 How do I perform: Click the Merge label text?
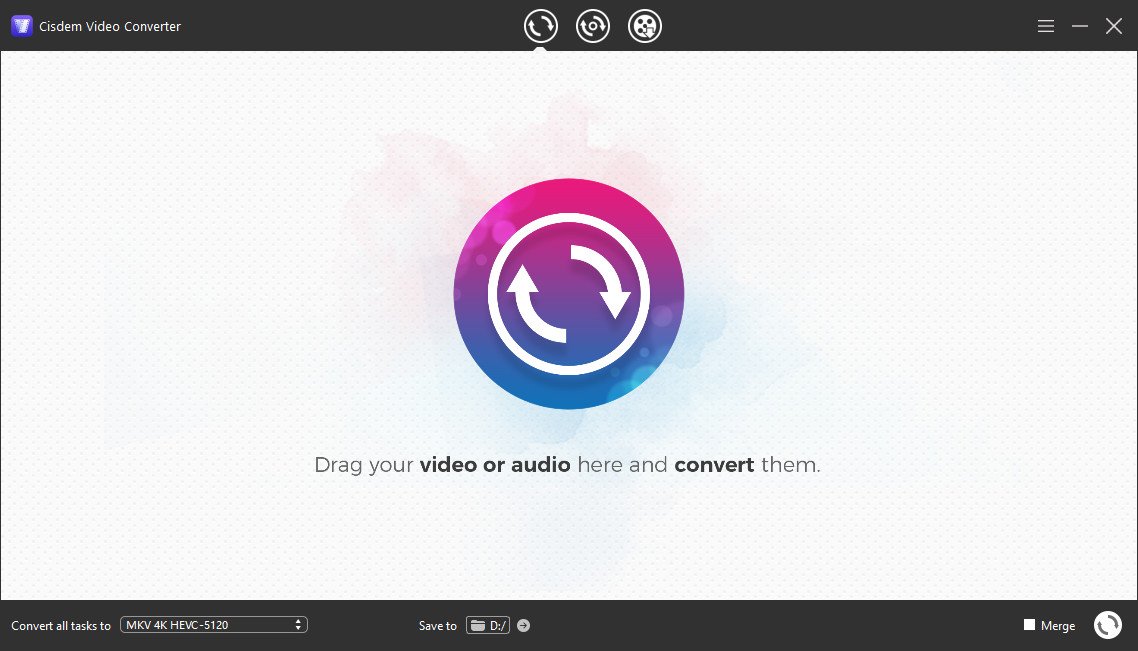click(1058, 626)
